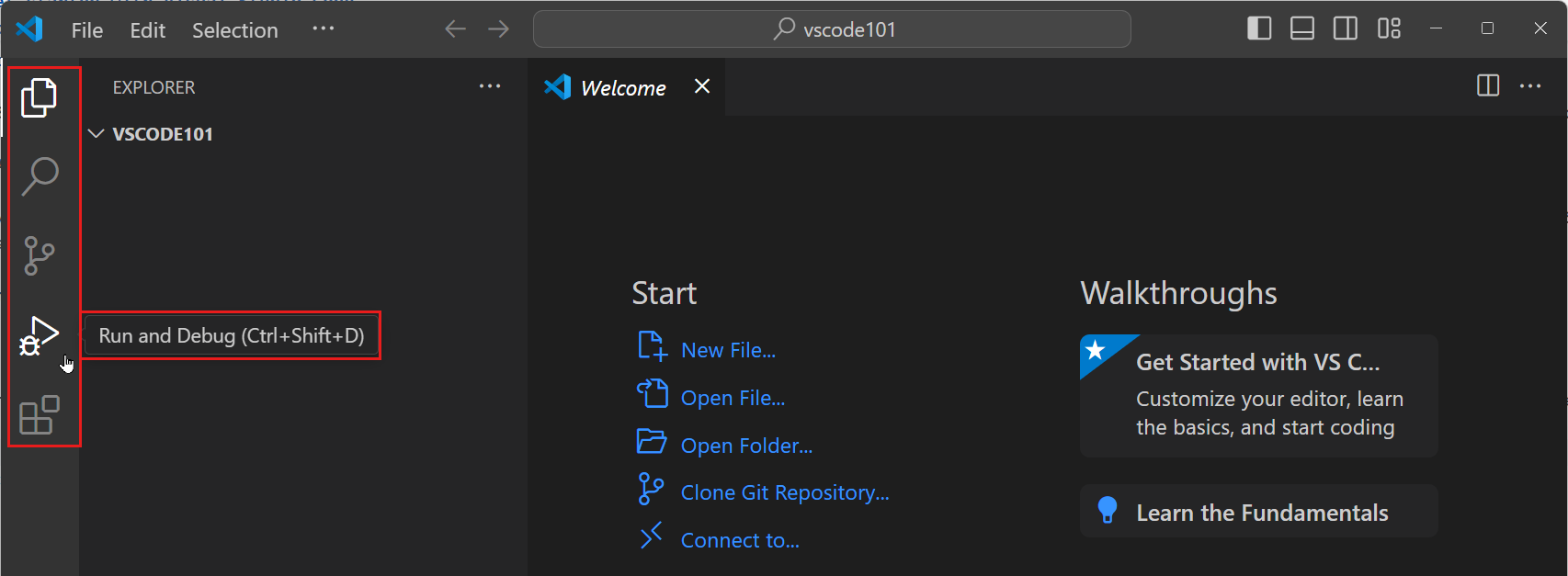Click the vscode101 command center search box
Image resolution: width=1568 pixels, height=576 pixels.
(832, 29)
